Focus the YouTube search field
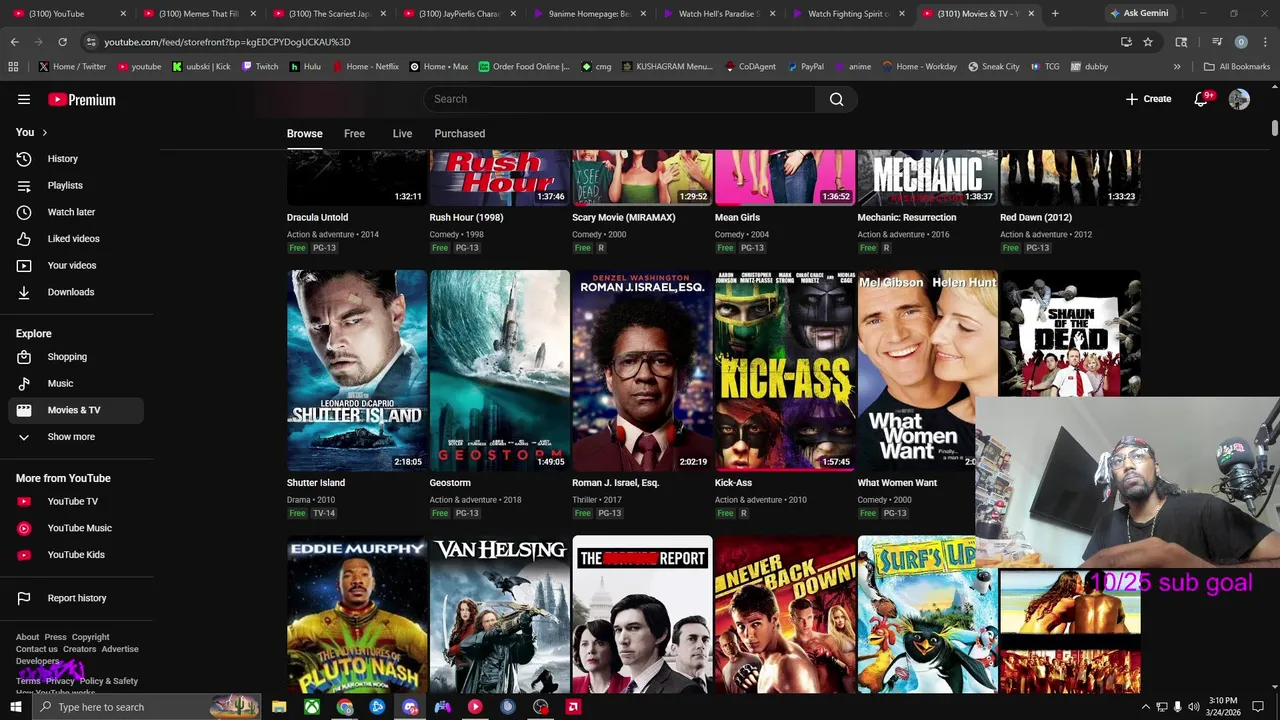 coord(620,99)
